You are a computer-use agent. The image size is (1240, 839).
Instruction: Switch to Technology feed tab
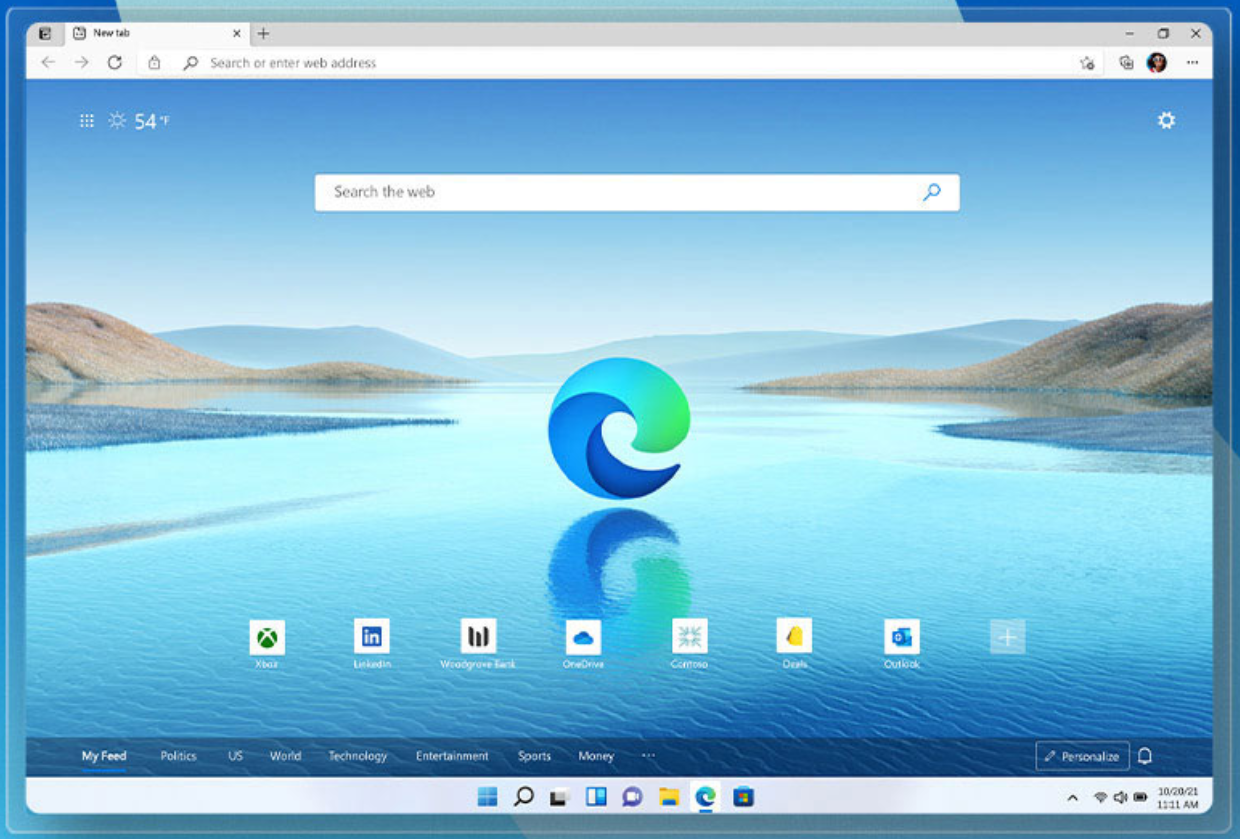pos(358,756)
